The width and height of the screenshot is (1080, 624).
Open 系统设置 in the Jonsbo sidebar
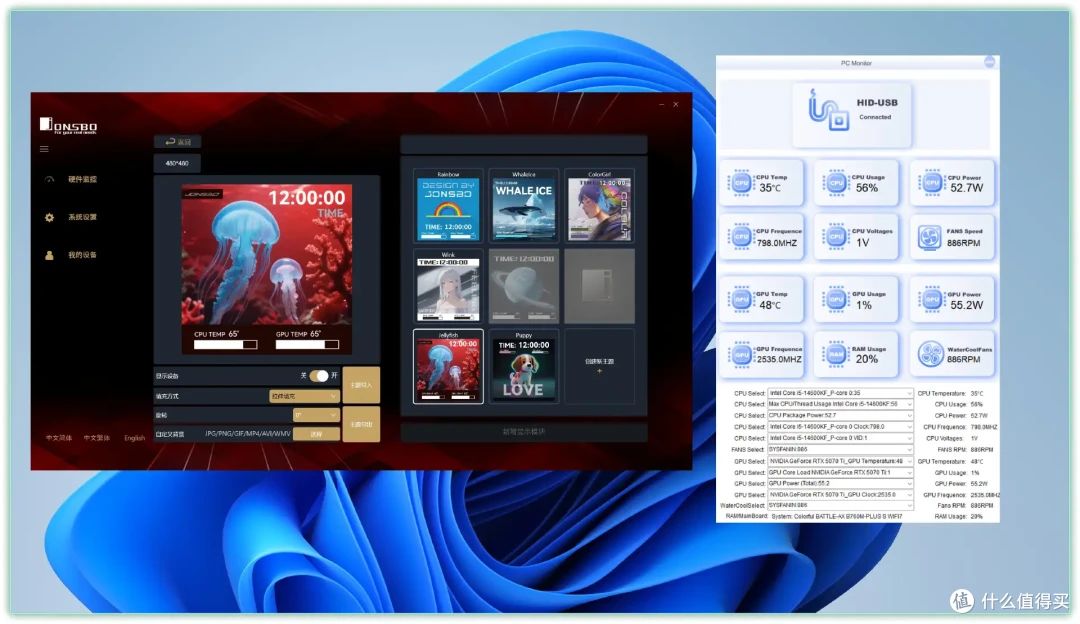[x=82, y=217]
